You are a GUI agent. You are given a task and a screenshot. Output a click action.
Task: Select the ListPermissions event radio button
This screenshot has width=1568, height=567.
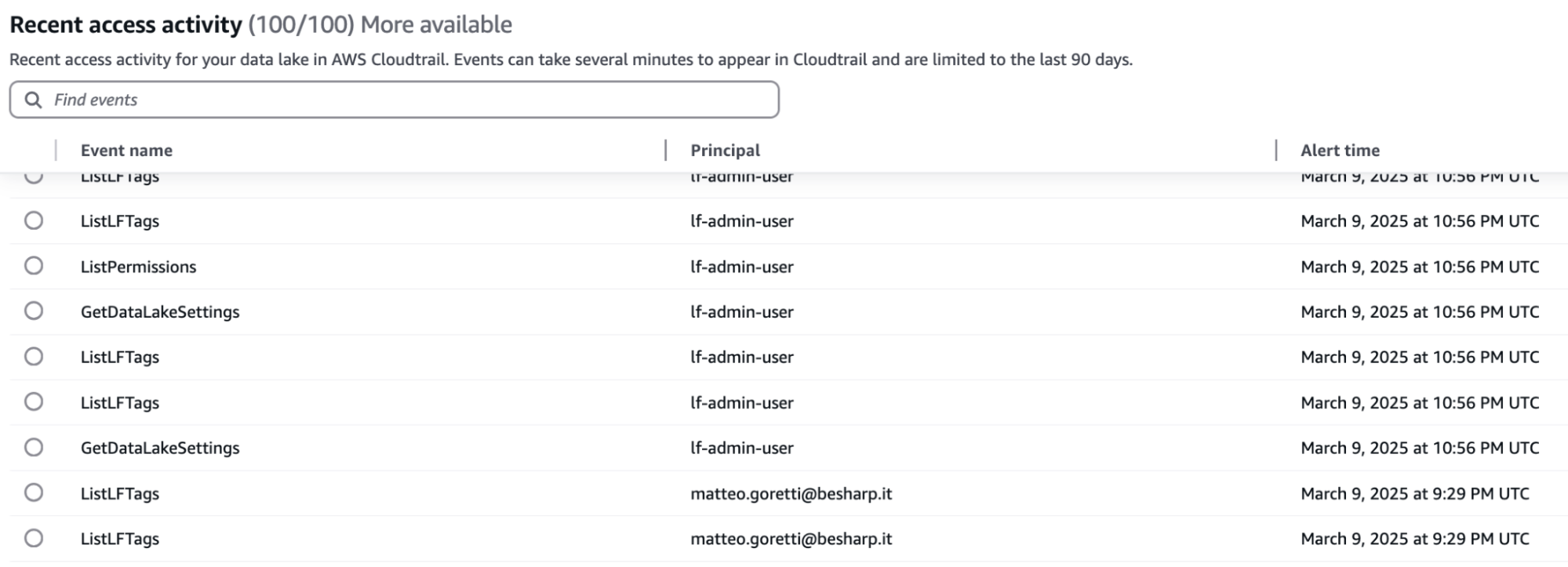point(34,266)
